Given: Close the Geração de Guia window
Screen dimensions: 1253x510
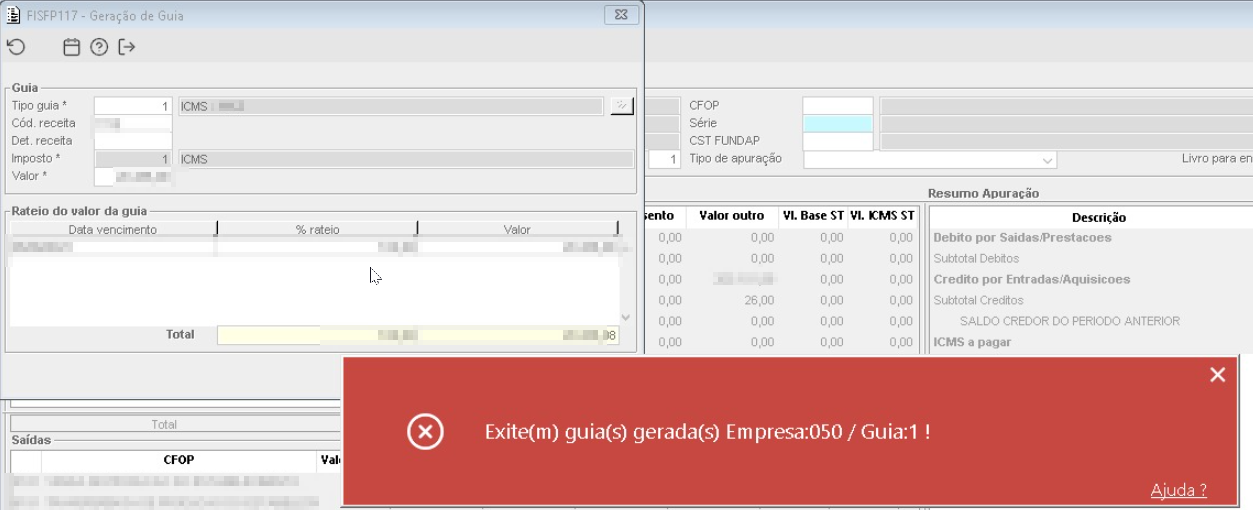Looking at the screenshot, I should point(621,15).
